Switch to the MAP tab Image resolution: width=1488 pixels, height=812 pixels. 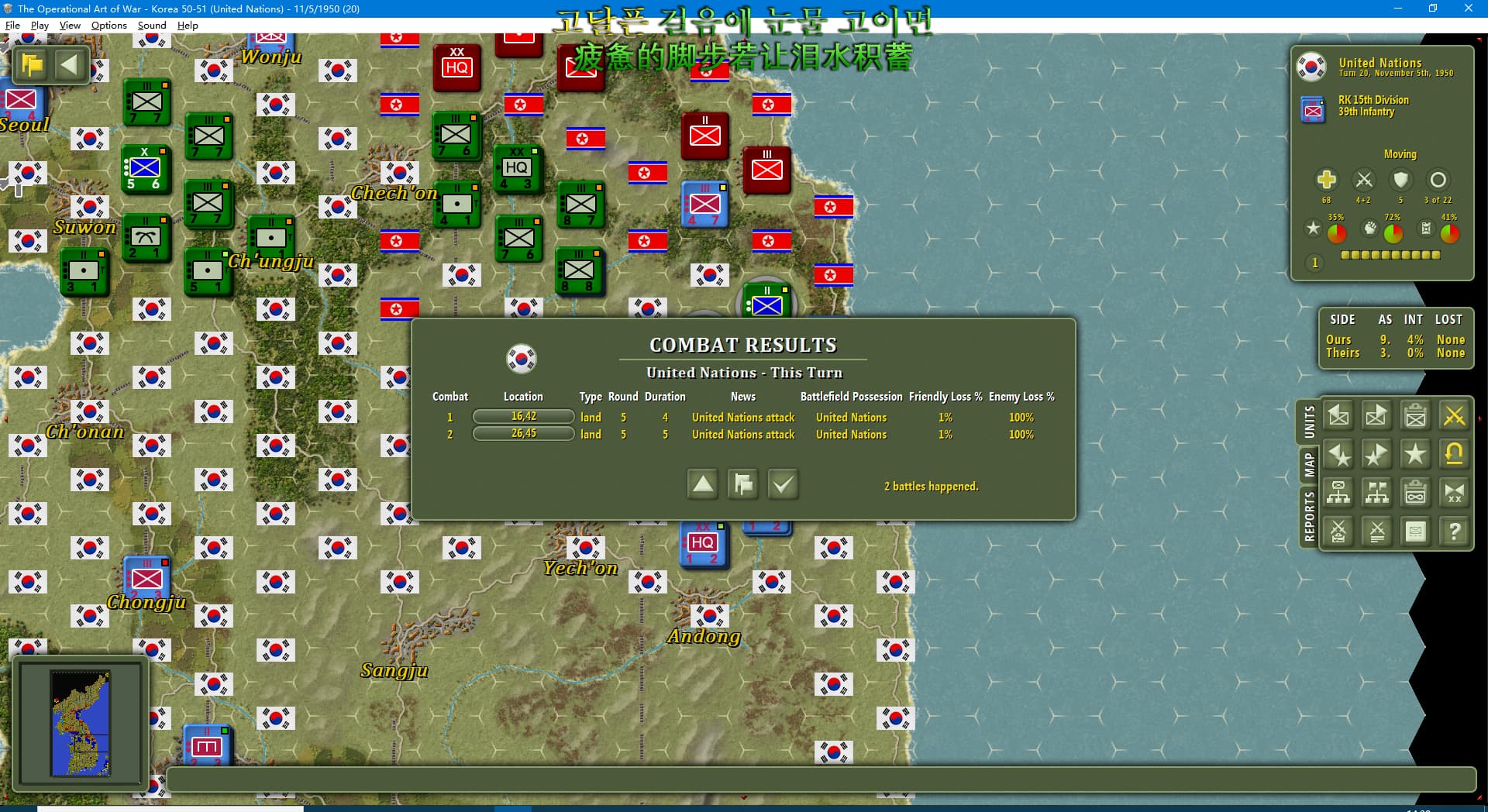pyautogui.click(x=1309, y=465)
